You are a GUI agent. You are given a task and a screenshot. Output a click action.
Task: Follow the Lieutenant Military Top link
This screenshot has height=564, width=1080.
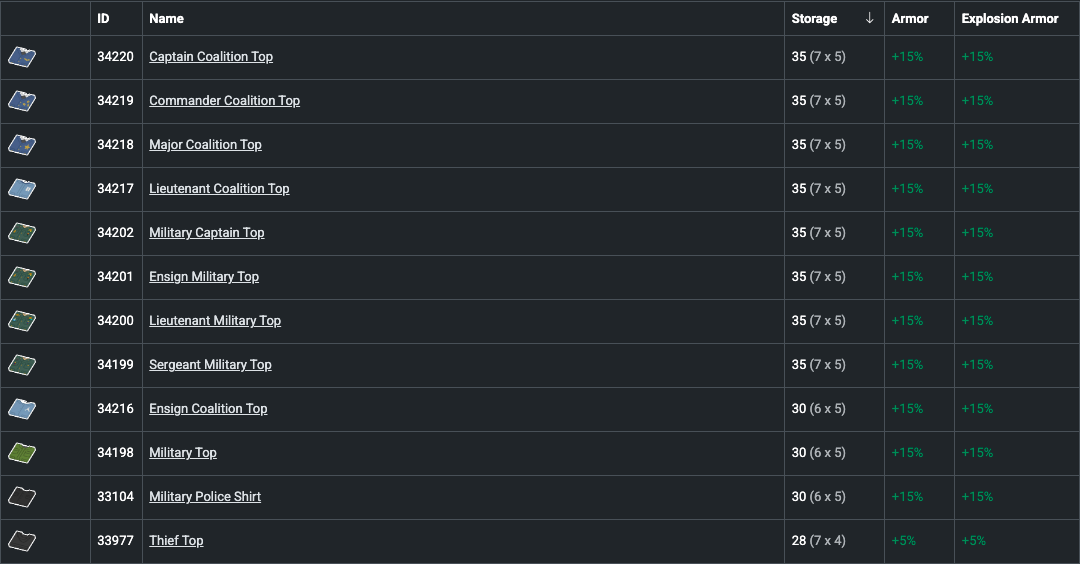pyautogui.click(x=215, y=321)
